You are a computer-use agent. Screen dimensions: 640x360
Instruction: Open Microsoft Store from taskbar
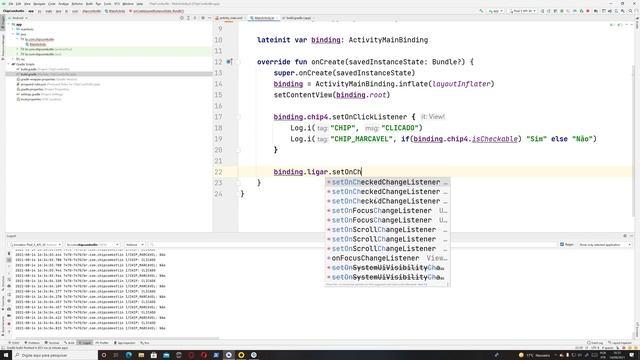[x=154, y=355]
